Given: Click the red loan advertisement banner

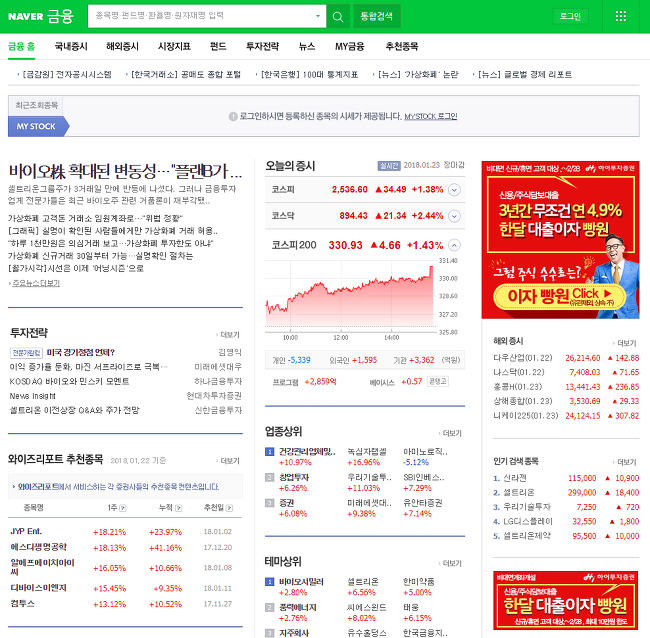Looking at the screenshot, I should click(x=560, y=240).
